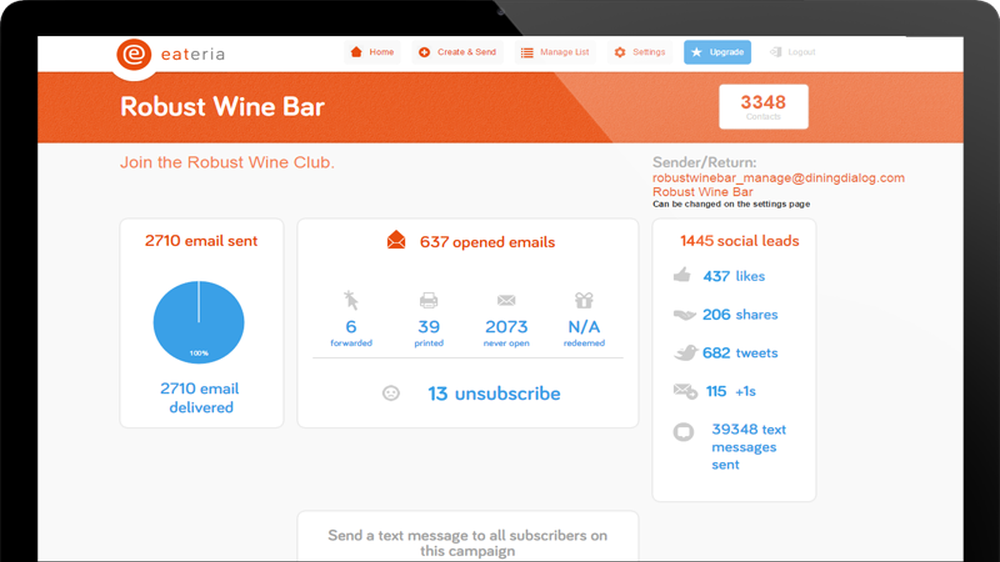Click the logout door icon
This screenshot has height=562, width=1000.
pyautogui.click(x=776, y=52)
